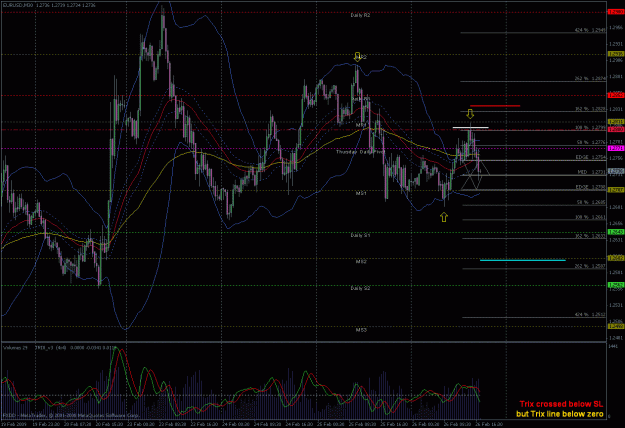Click the grey current price tag on axis
Screen dimensions: 625x428
(616, 171)
